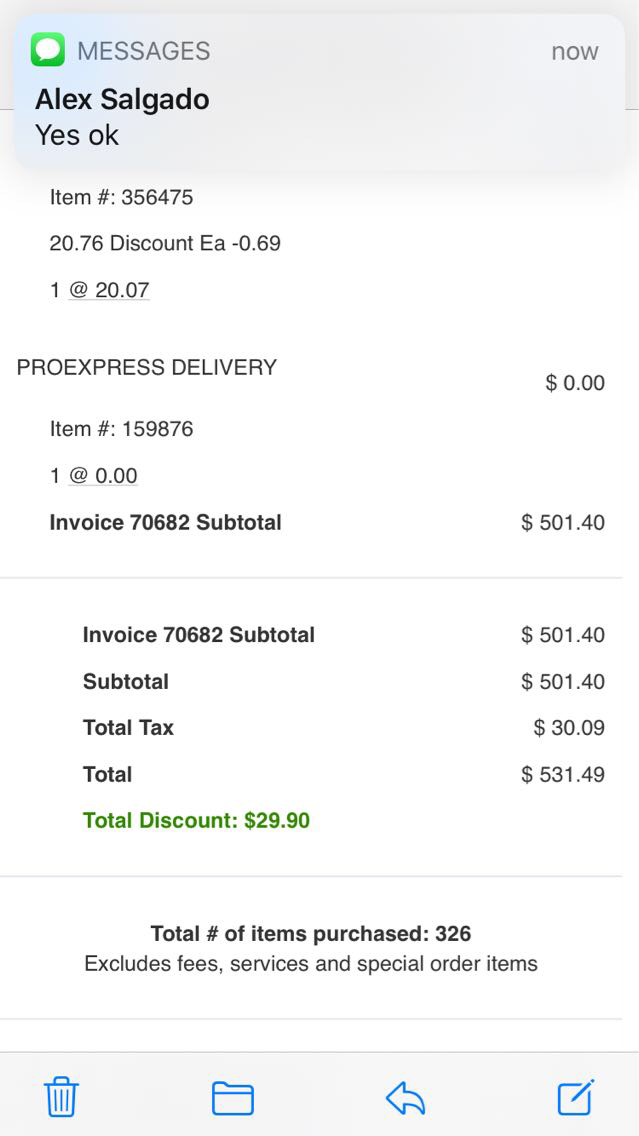The image size is (639, 1136).
Task: Tap the Total Tax amount $30.09
Action: (569, 728)
